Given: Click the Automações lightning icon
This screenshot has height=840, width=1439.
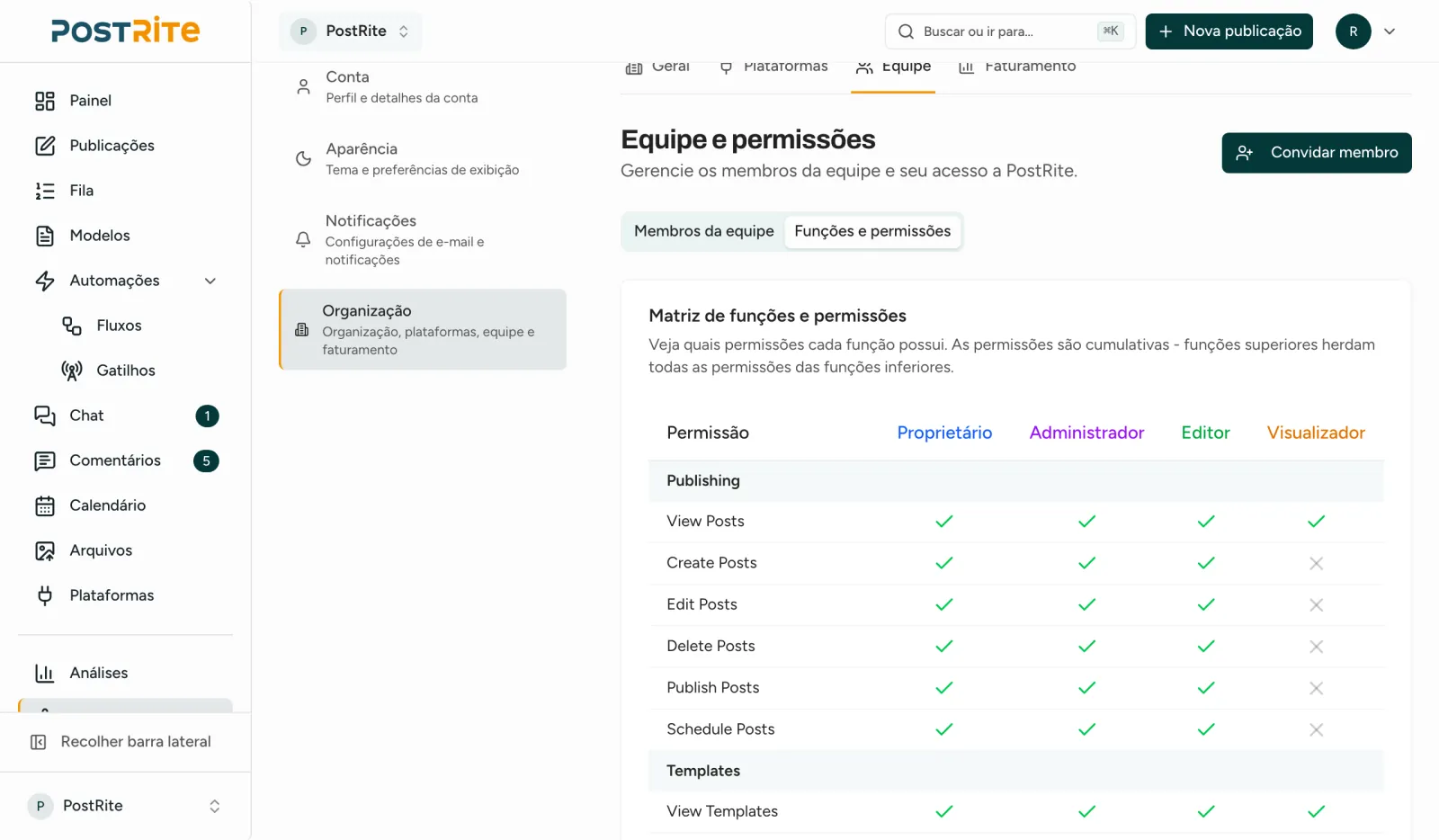Looking at the screenshot, I should 45,281.
